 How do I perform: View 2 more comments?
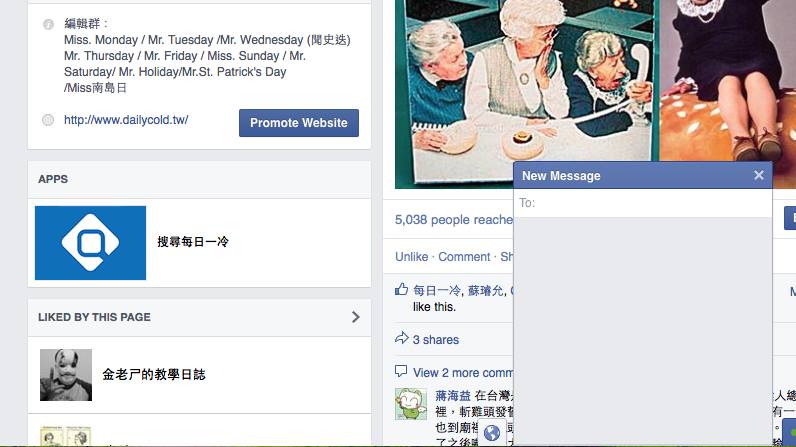click(x=462, y=373)
